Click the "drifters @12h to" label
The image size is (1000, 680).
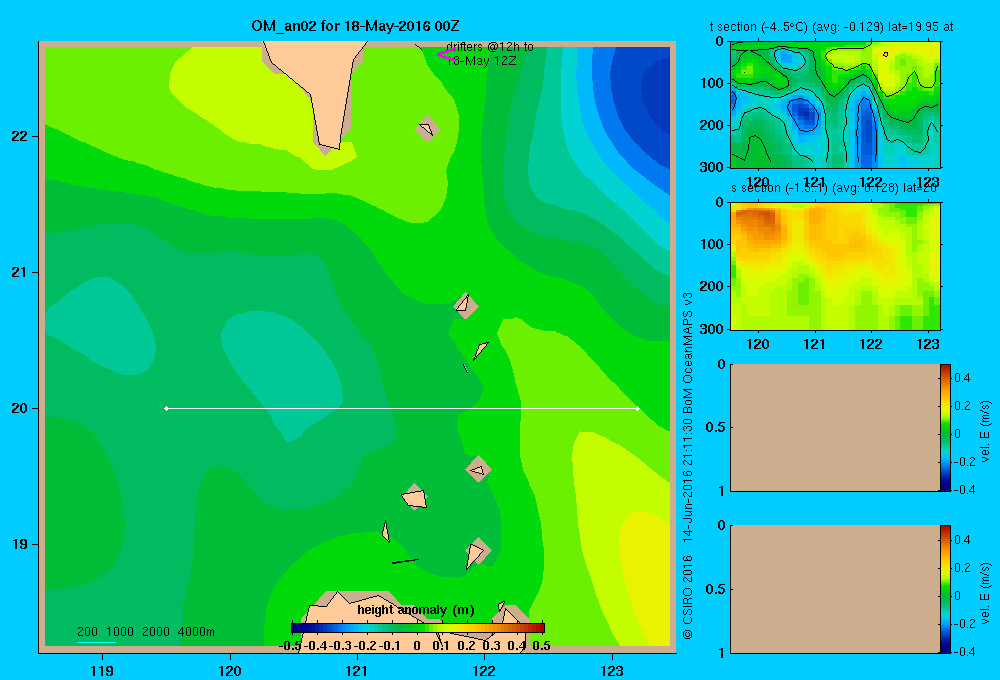490,47
